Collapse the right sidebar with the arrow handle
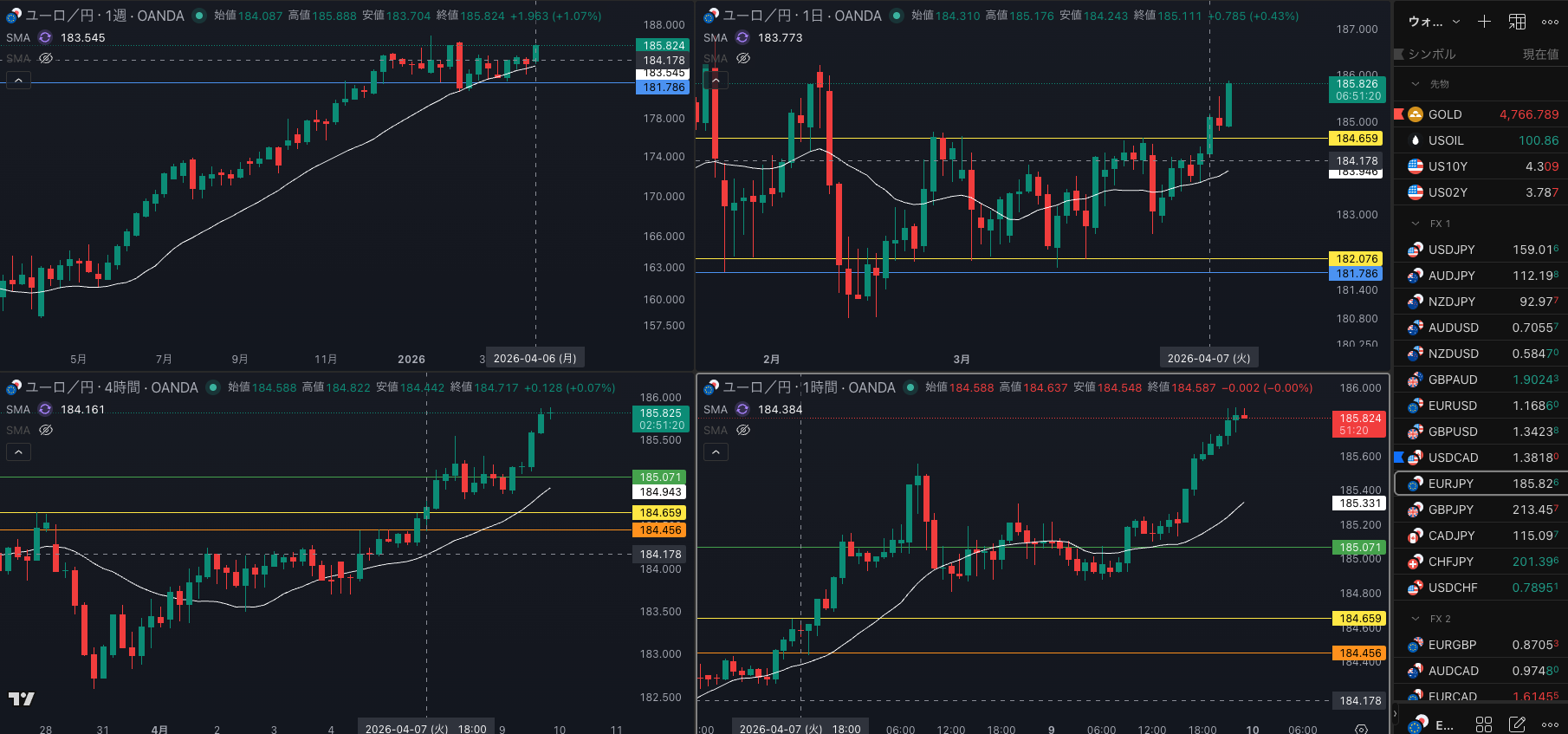 point(1395,715)
